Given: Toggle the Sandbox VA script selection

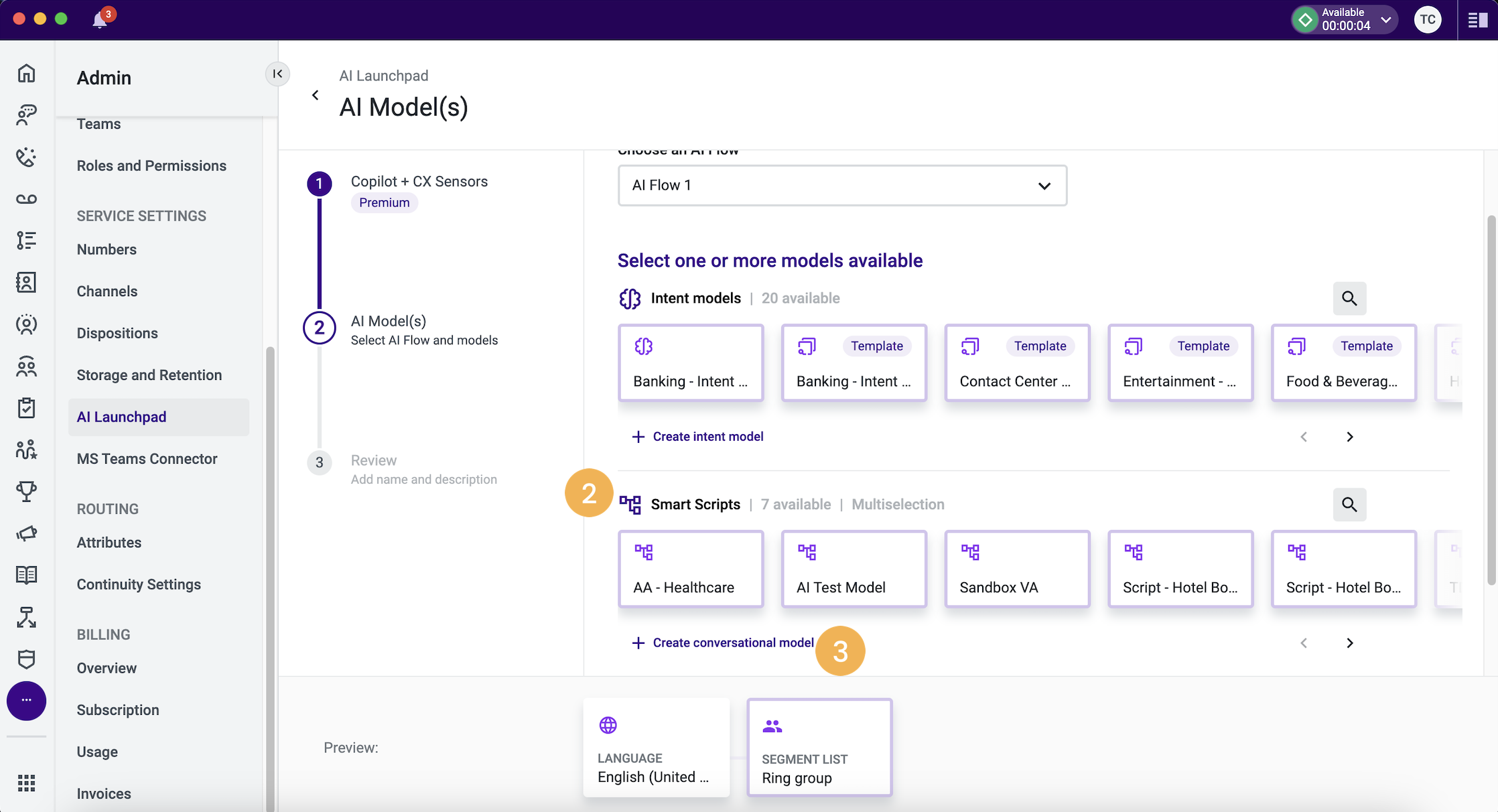Looking at the screenshot, I should 1017,569.
